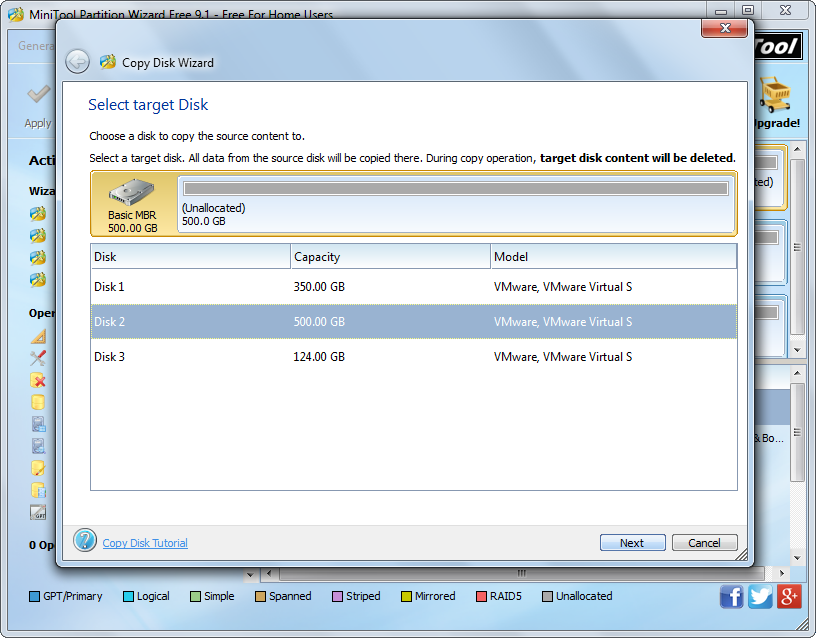Screen dimensions: 816x638
Task: Click the Model column header
Action: click(x=614, y=257)
